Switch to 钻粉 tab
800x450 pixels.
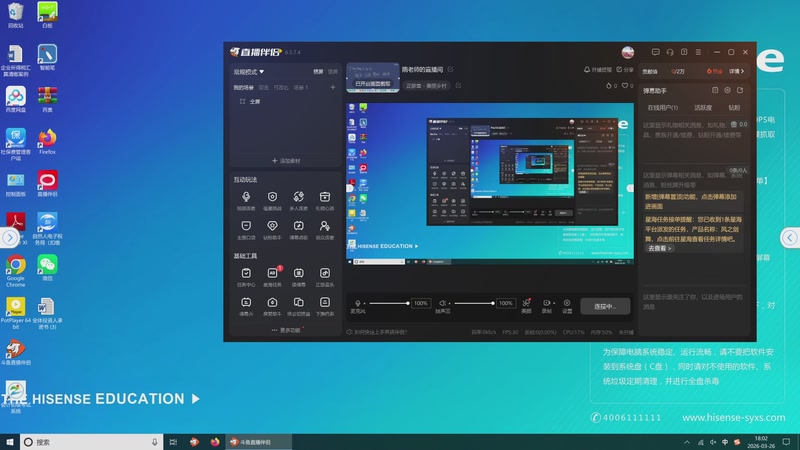(734, 108)
